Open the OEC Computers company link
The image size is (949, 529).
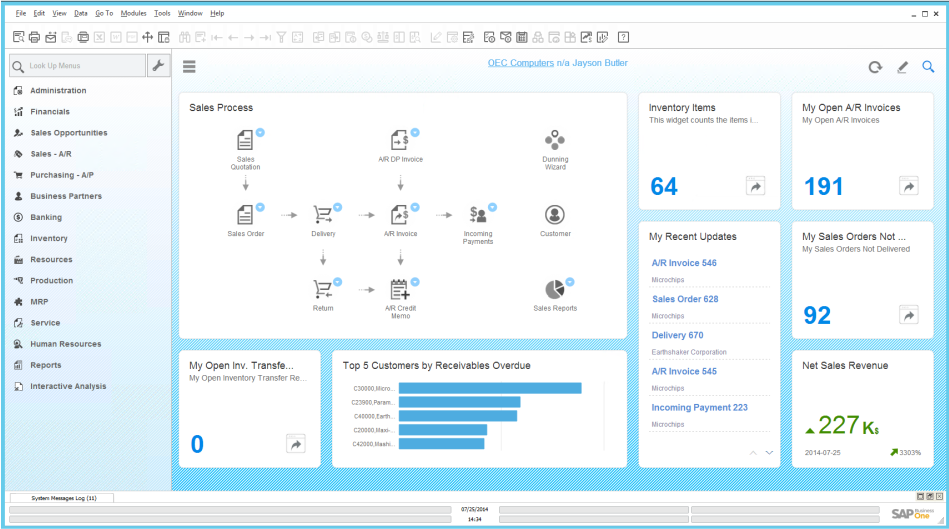(x=520, y=63)
